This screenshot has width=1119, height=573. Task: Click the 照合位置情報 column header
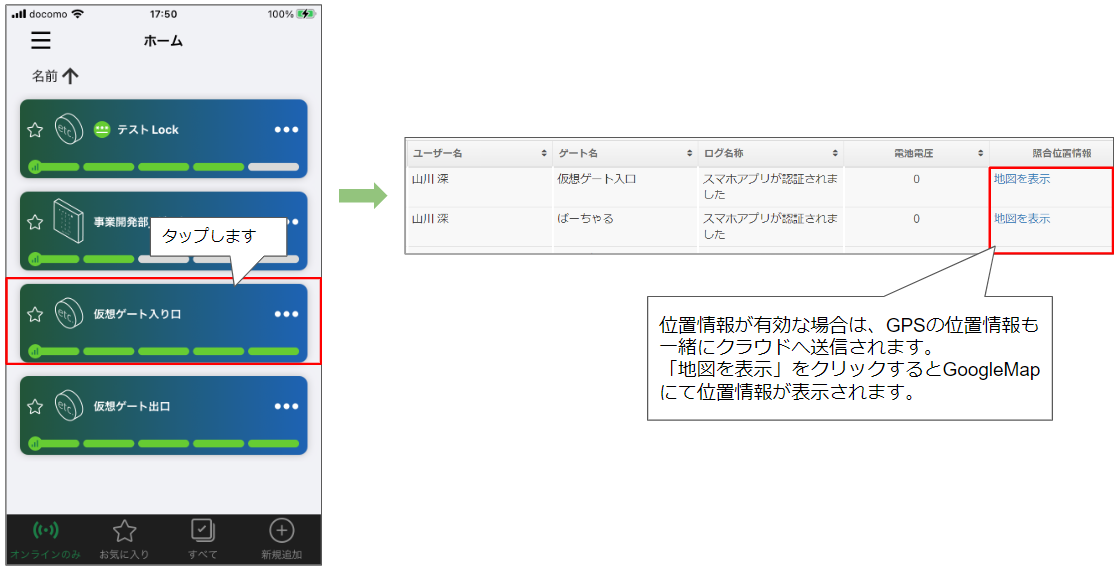(1050, 153)
